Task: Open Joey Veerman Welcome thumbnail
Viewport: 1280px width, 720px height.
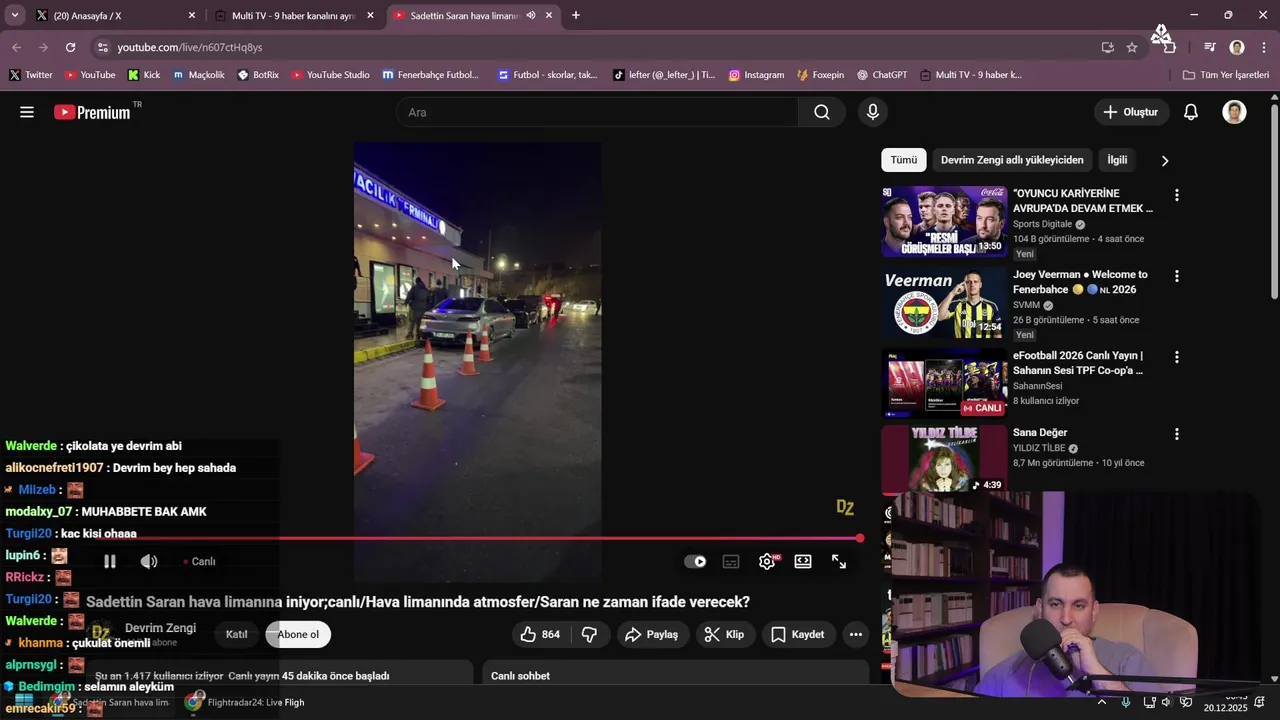Action: click(944, 302)
